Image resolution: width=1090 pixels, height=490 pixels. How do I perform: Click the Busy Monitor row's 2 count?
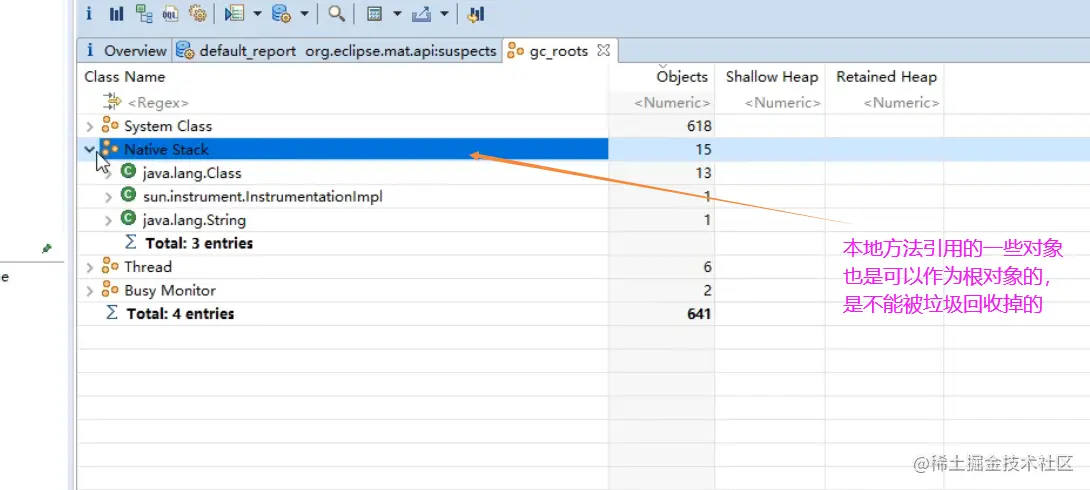click(x=706, y=291)
